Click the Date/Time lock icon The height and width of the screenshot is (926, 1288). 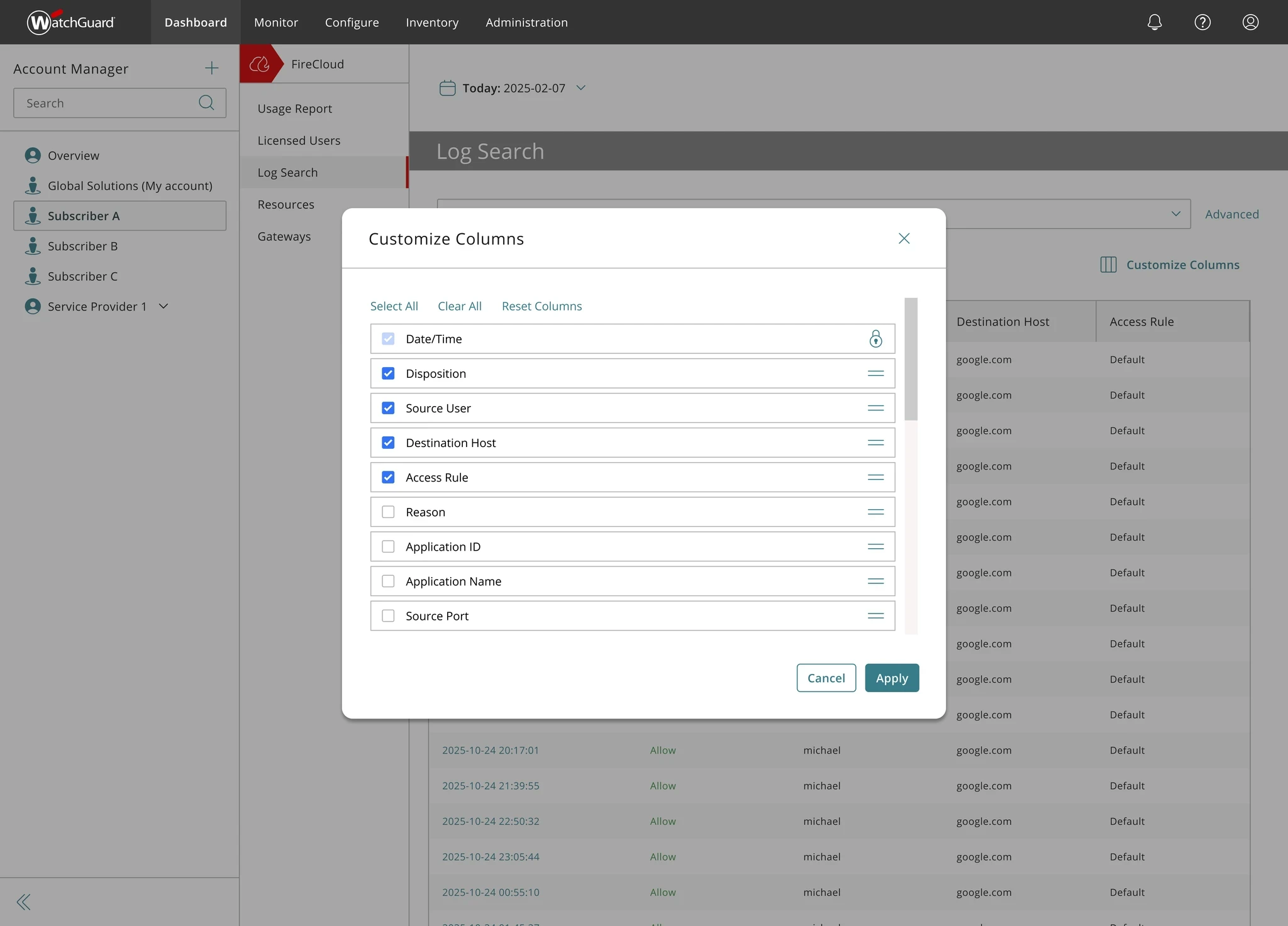(x=875, y=339)
